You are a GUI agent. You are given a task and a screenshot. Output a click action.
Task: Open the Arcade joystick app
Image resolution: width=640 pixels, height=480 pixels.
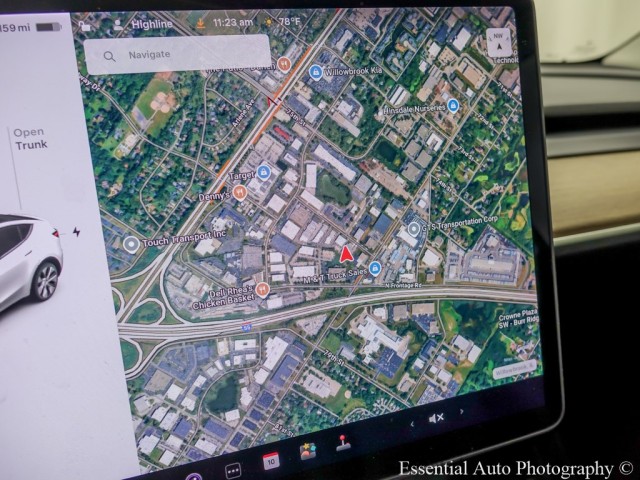(x=343, y=443)
